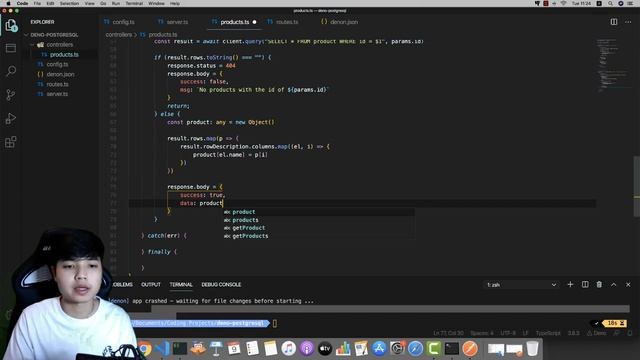Open the Explorer view in activity bar
Viewport: 640px width, 360px height.
(x=11, y=25)
